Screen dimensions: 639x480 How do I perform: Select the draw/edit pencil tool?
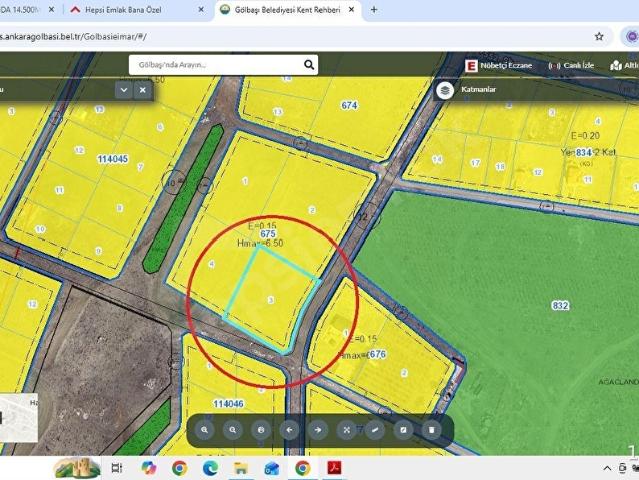(403, 430)
